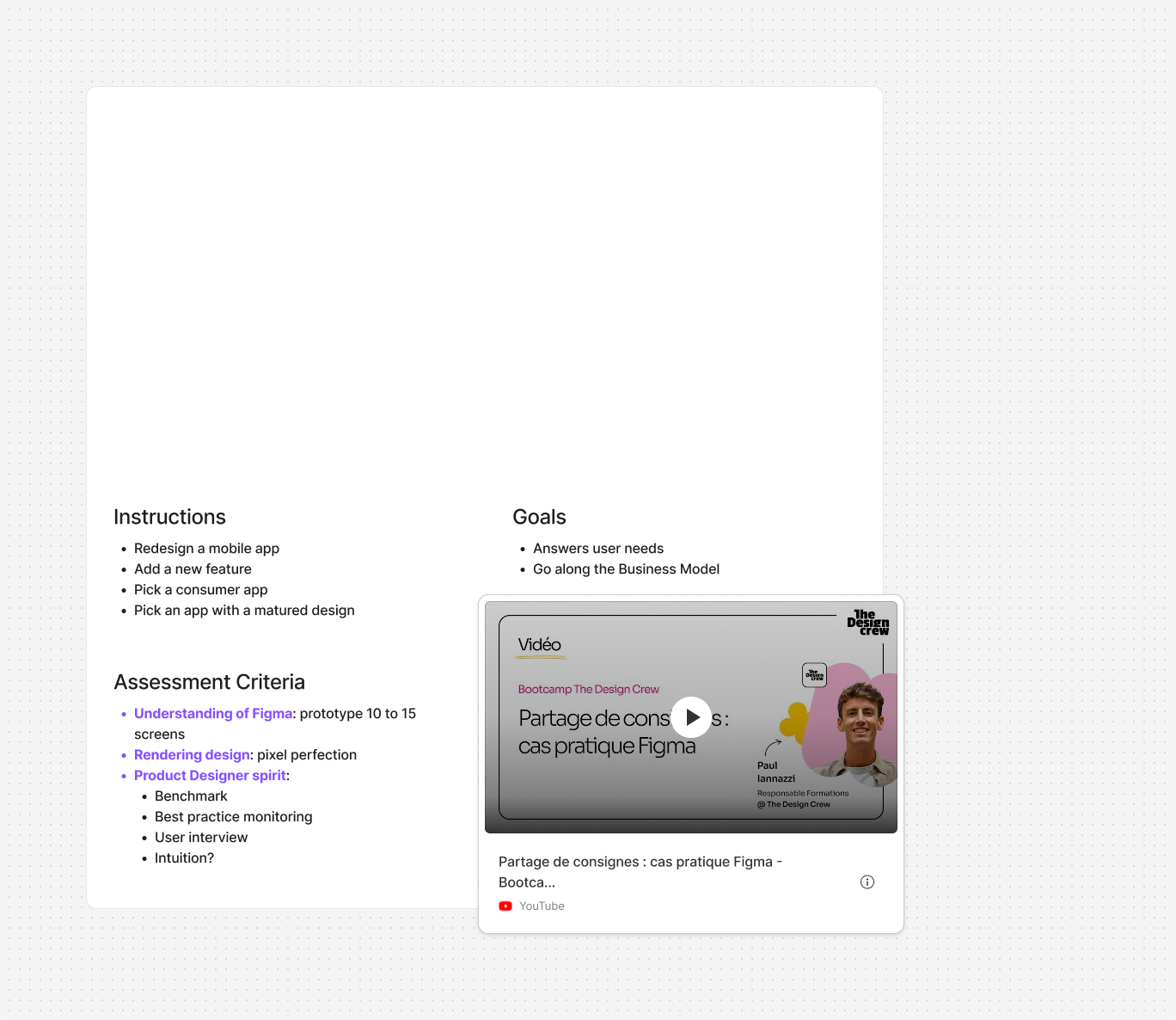Screen dimensions: 1176x1020
Task: Select 'Redesign a mobile app' bullet
Action: [206, 548]
